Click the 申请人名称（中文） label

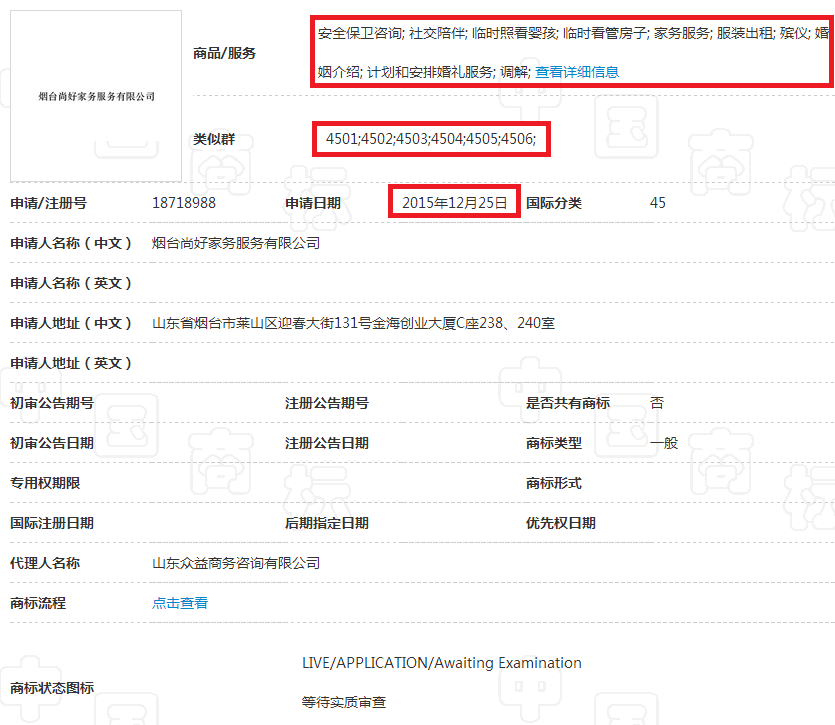tap(71, 243)
